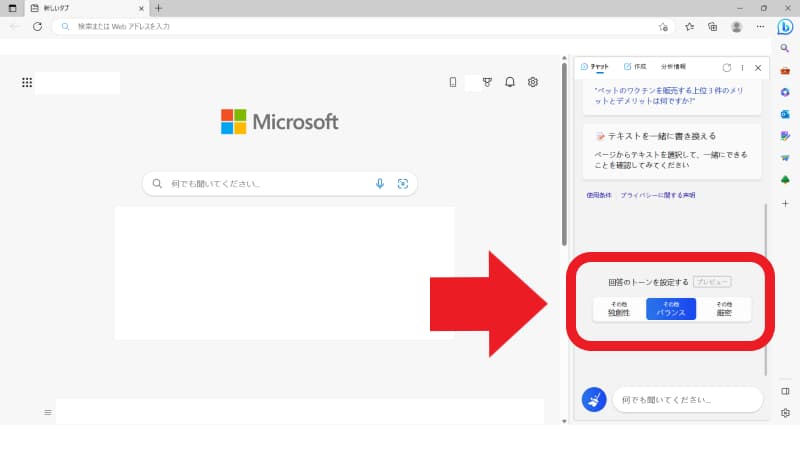
Task: Open the app launcher grid icon
Action: coord(27,82)
